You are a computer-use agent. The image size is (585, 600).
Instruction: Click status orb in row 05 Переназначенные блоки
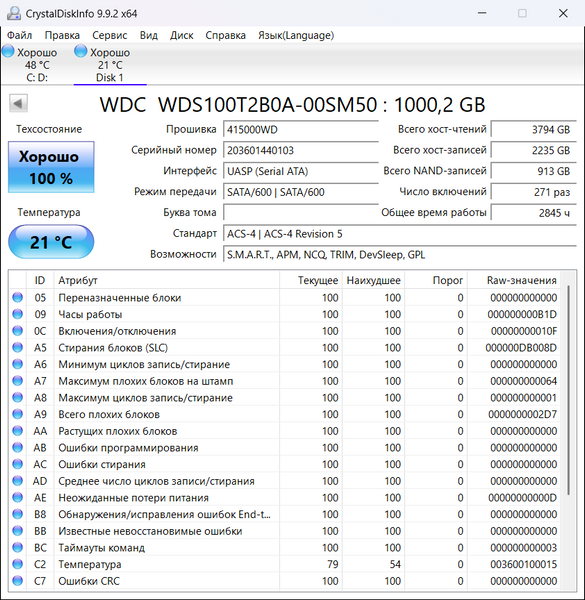coord(18,297)
